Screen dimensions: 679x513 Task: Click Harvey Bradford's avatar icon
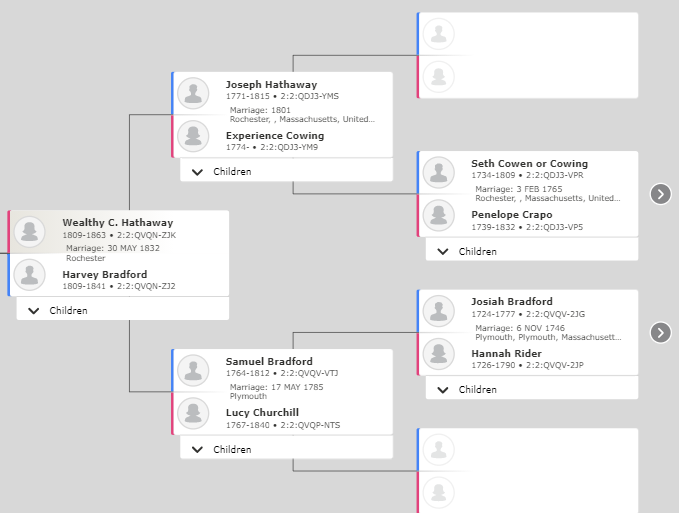[x=29, y=274]
